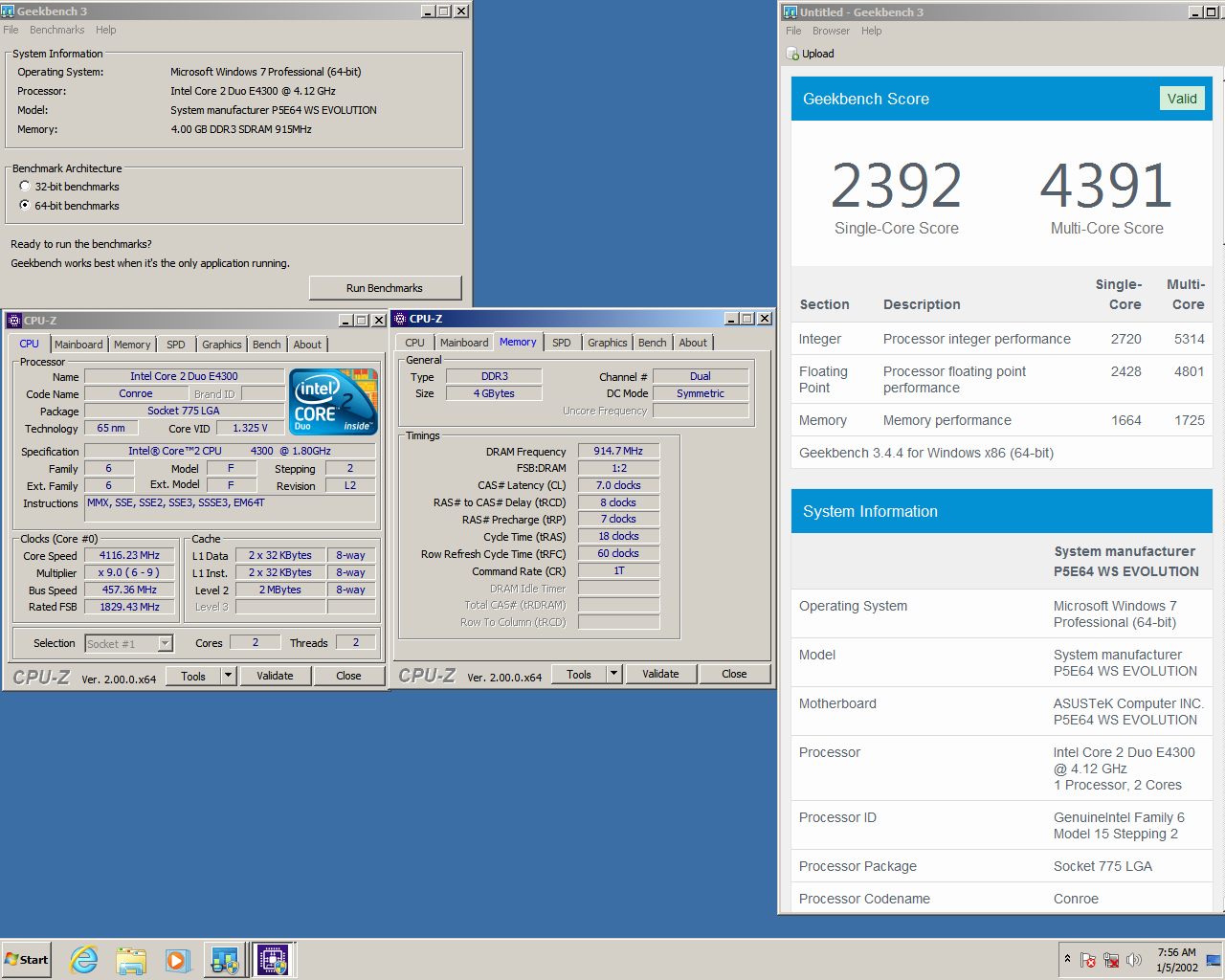Click the Valid badge in Geekbench Score

click(x=1182, y=99)
